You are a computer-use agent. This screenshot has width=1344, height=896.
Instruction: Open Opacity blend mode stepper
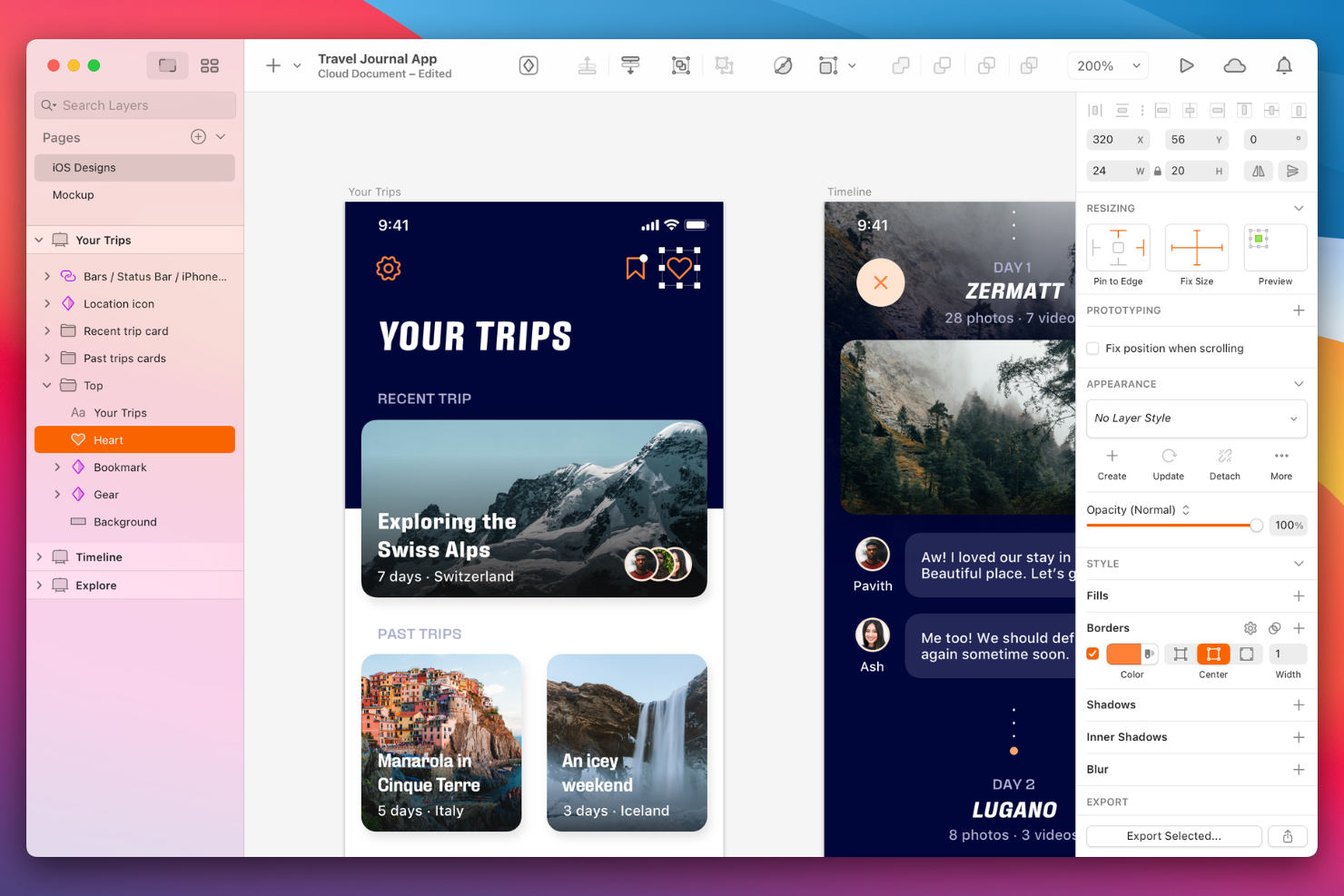(x=1186, y=510)
